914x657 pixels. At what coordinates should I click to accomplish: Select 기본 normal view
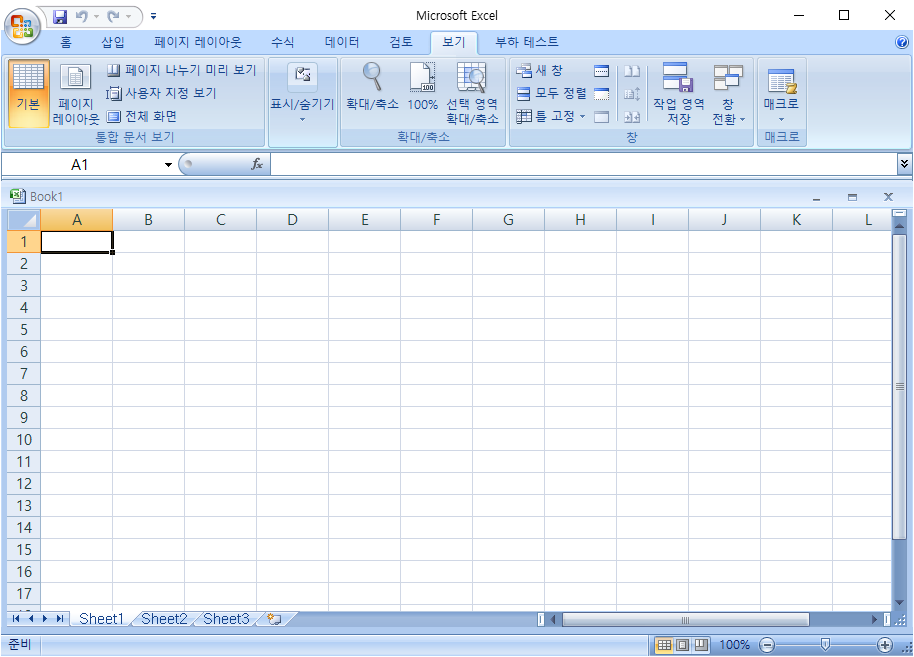[x=28, y=93]
